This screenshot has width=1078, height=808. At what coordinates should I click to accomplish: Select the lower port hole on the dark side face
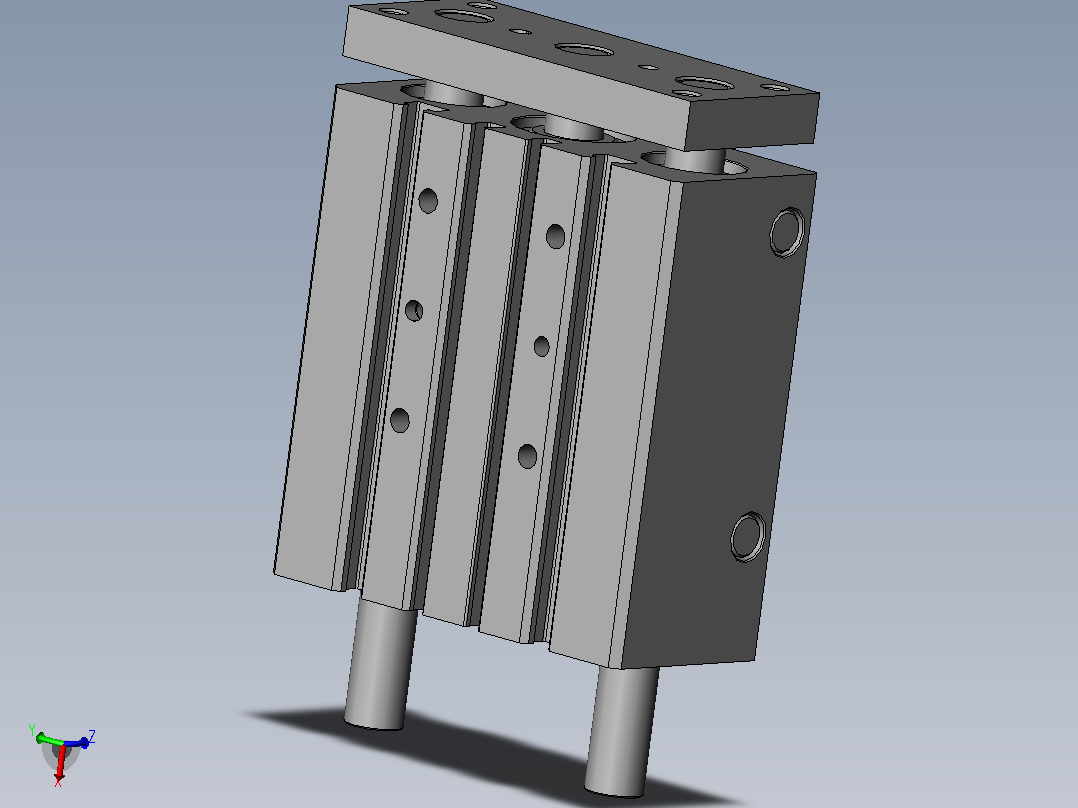(747, 536)
